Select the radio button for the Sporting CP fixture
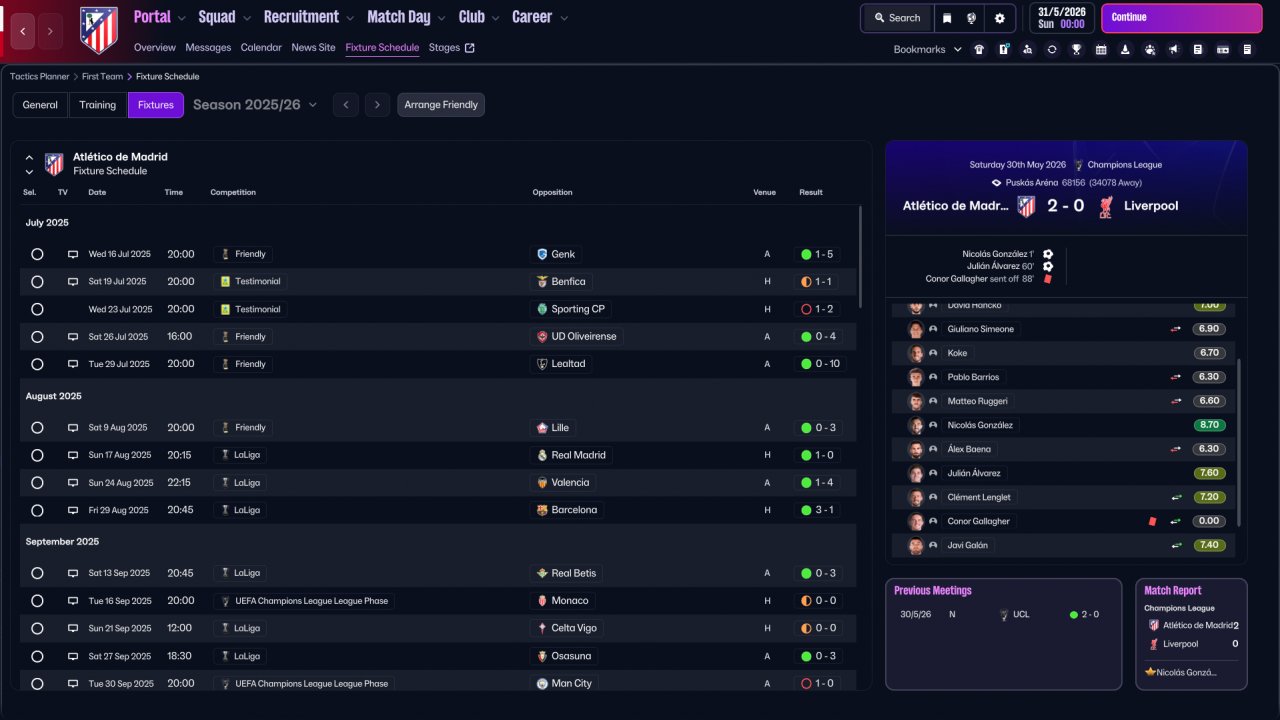The width and height of the screenshot is (1280, 720). click(37, 309)
